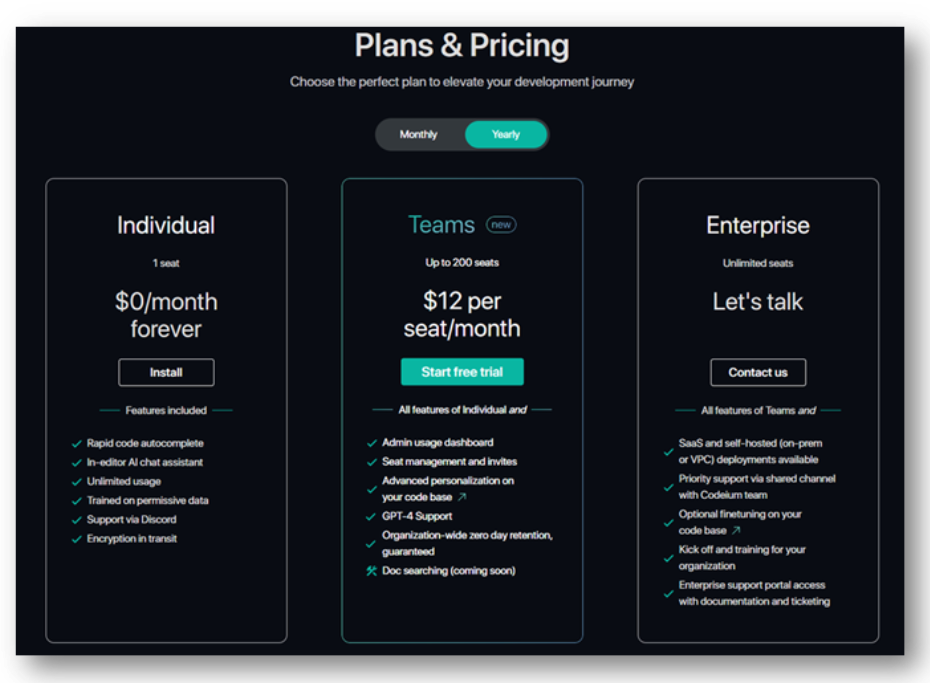Image resolution: width=930 pixels, height=683 pixels.
Task: Click "Optional finetuning on your code base" text
Action: click(740, 514)
